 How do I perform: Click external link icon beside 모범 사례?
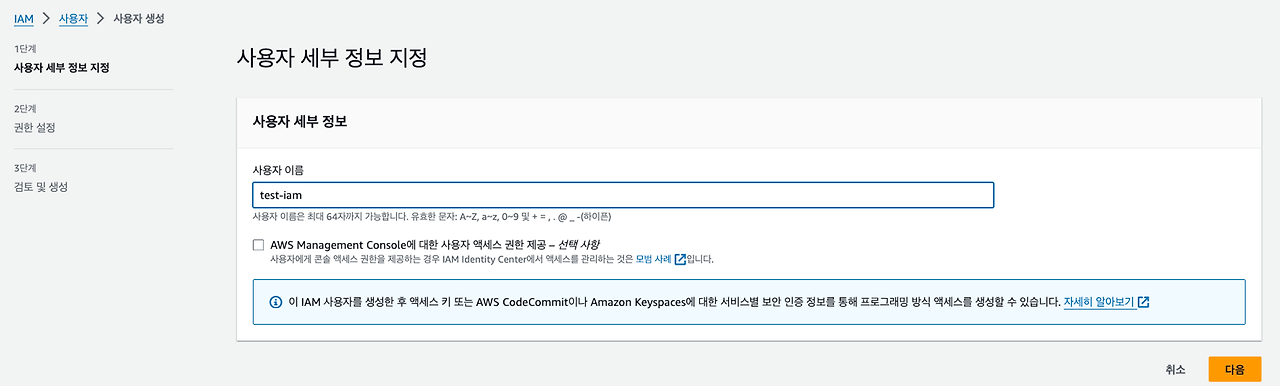(x=681, y=259)
